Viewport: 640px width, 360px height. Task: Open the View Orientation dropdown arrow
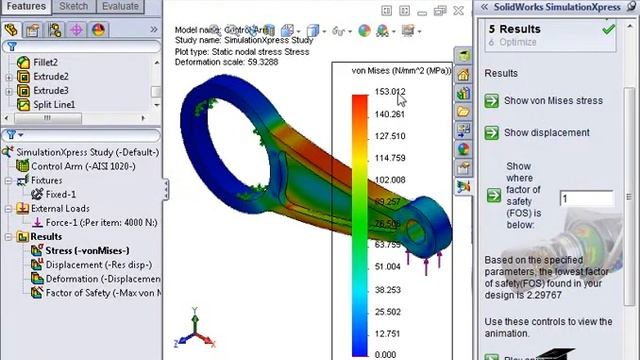tap(299, 31)
